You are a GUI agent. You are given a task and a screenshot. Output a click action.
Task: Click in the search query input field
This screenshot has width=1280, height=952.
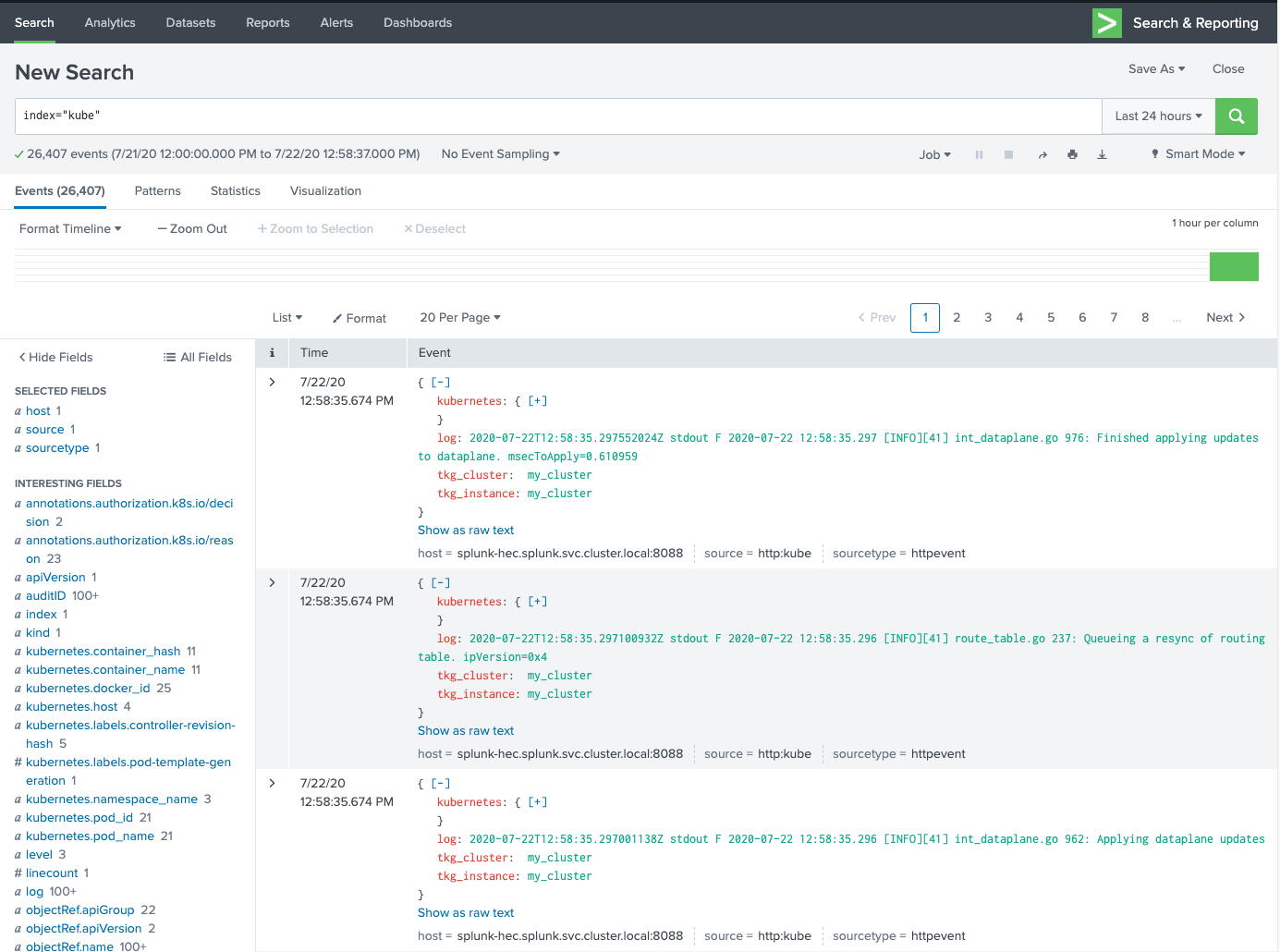(x=558, y=116)
